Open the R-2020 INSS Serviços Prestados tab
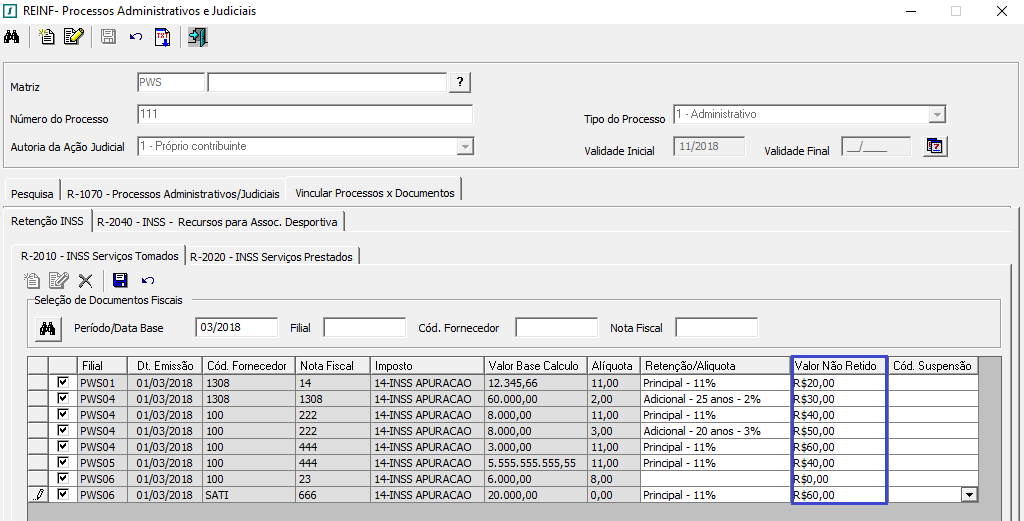 point(272,257)
